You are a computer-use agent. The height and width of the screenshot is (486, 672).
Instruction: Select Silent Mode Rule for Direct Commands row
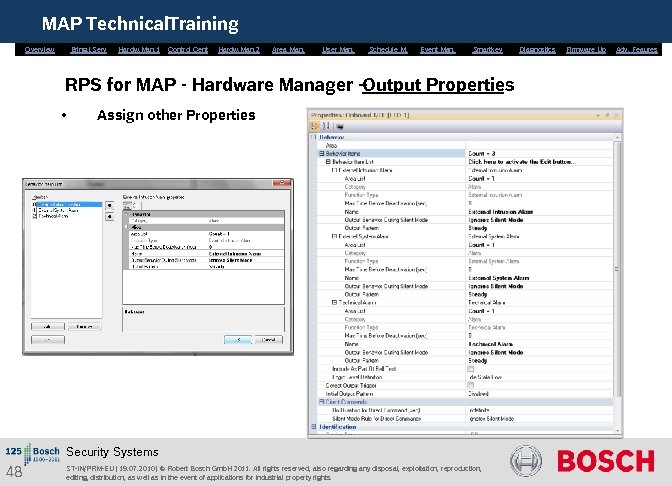[x=465, y=419]
